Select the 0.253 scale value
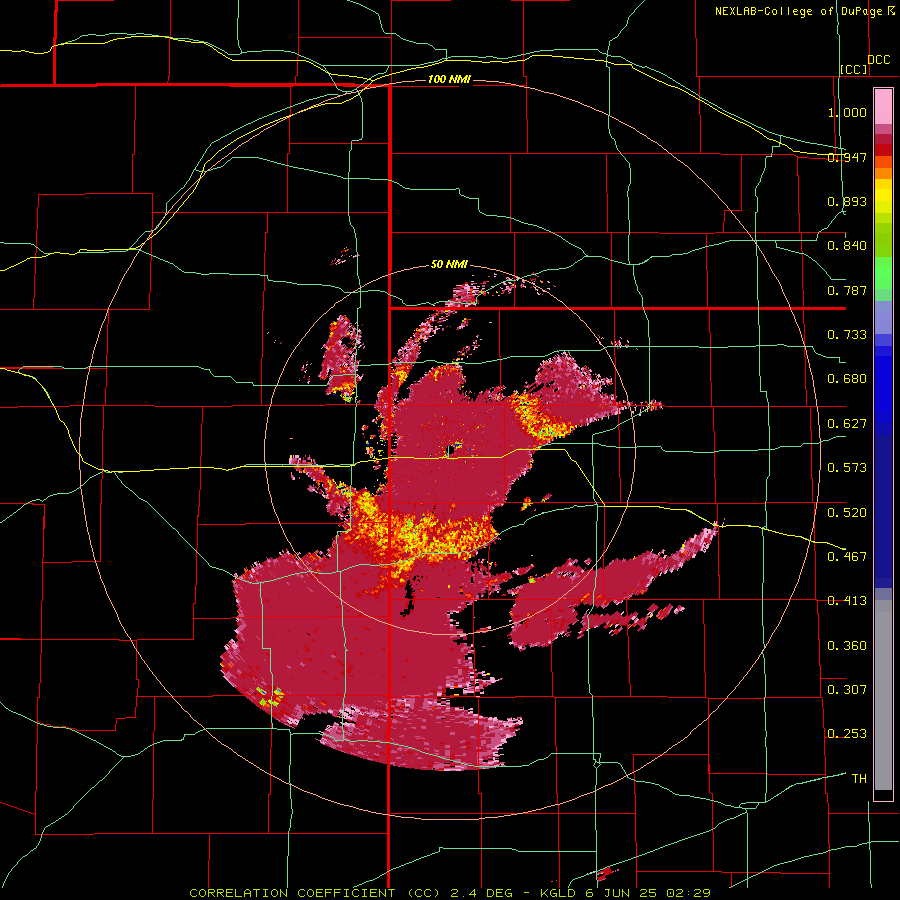900x900 pixels. (x=847, y=734)
